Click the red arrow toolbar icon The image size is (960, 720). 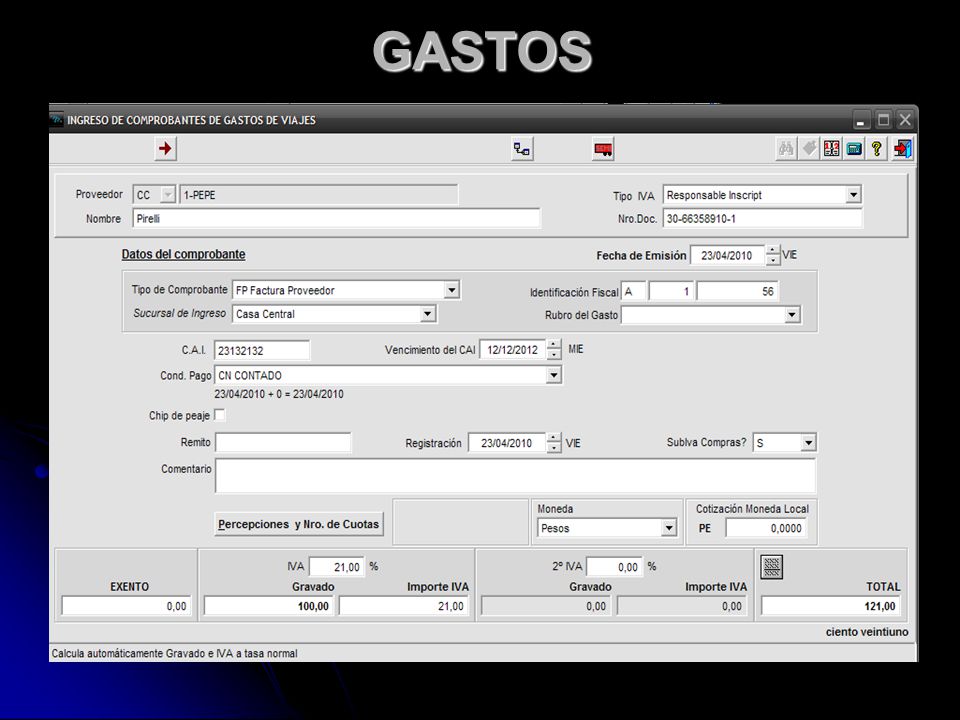[165, 149]
